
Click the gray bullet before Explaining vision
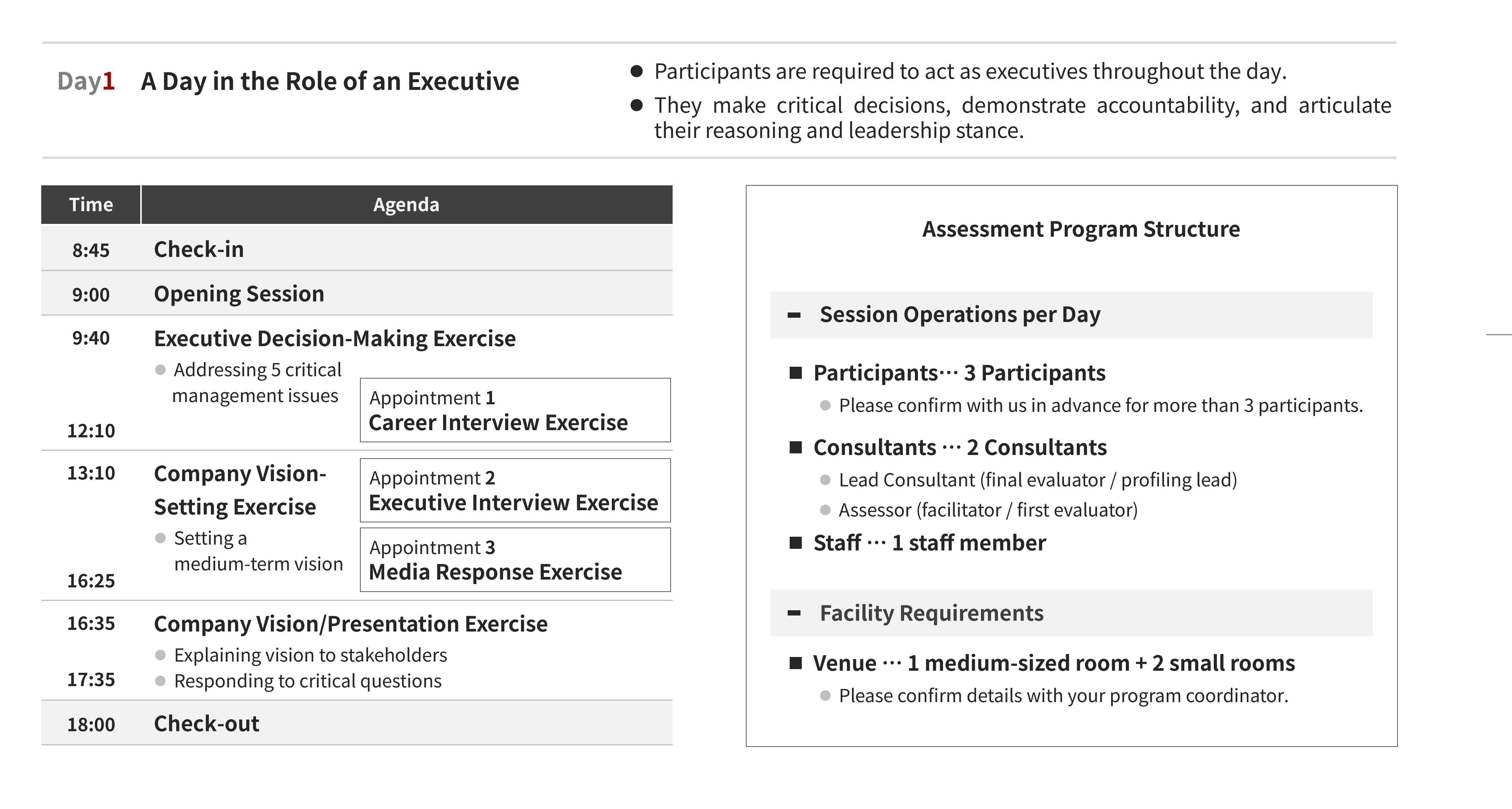click(x=160, y=655)
